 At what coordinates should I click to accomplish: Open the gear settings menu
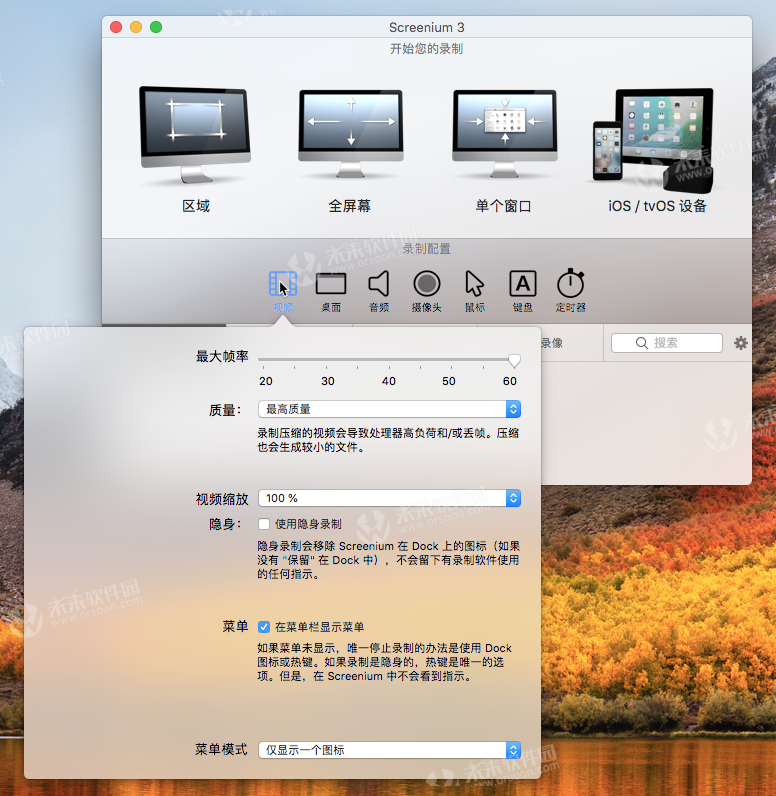[x=741, y=343]
